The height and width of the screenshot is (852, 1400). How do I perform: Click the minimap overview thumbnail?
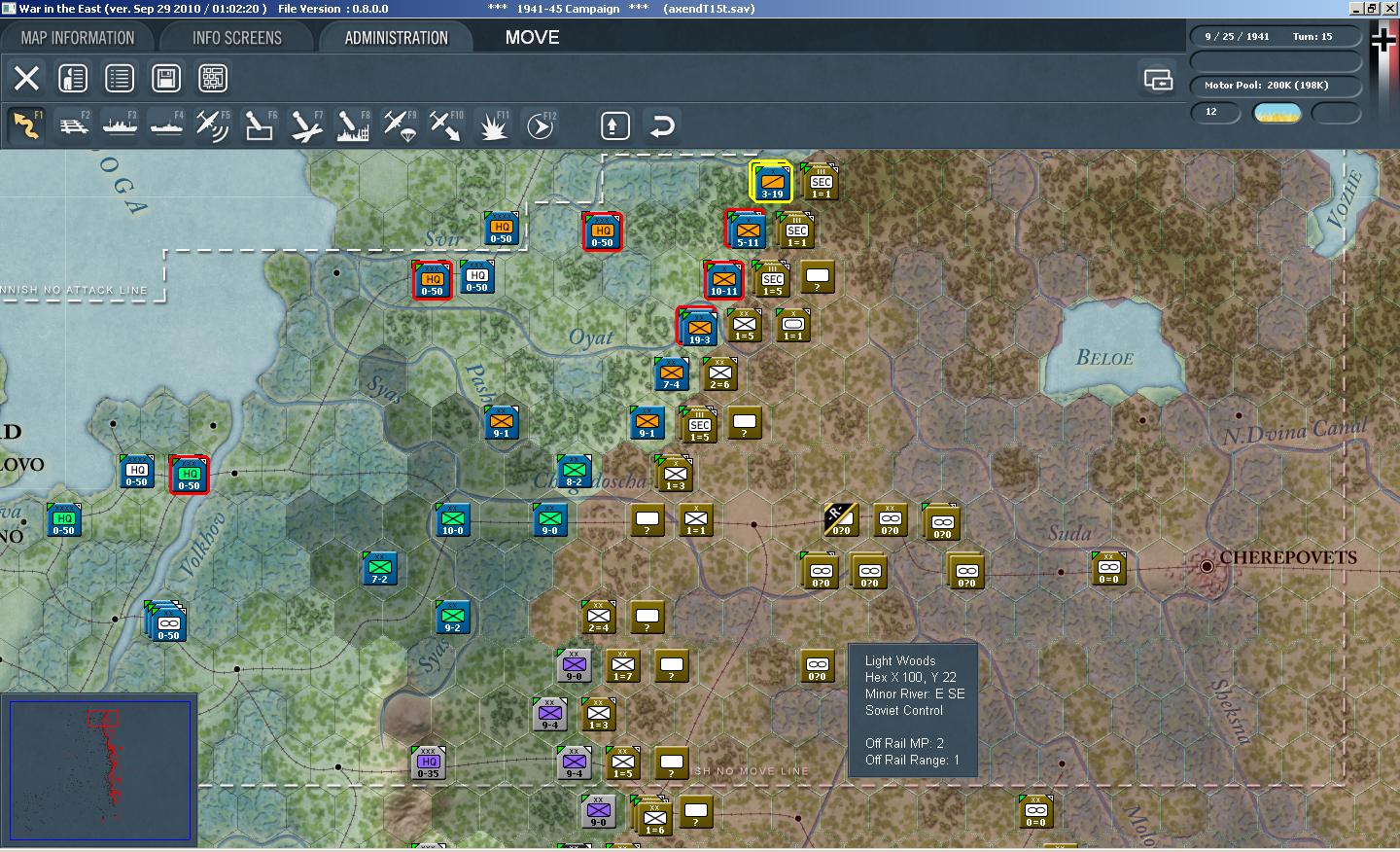click(99, 769)
